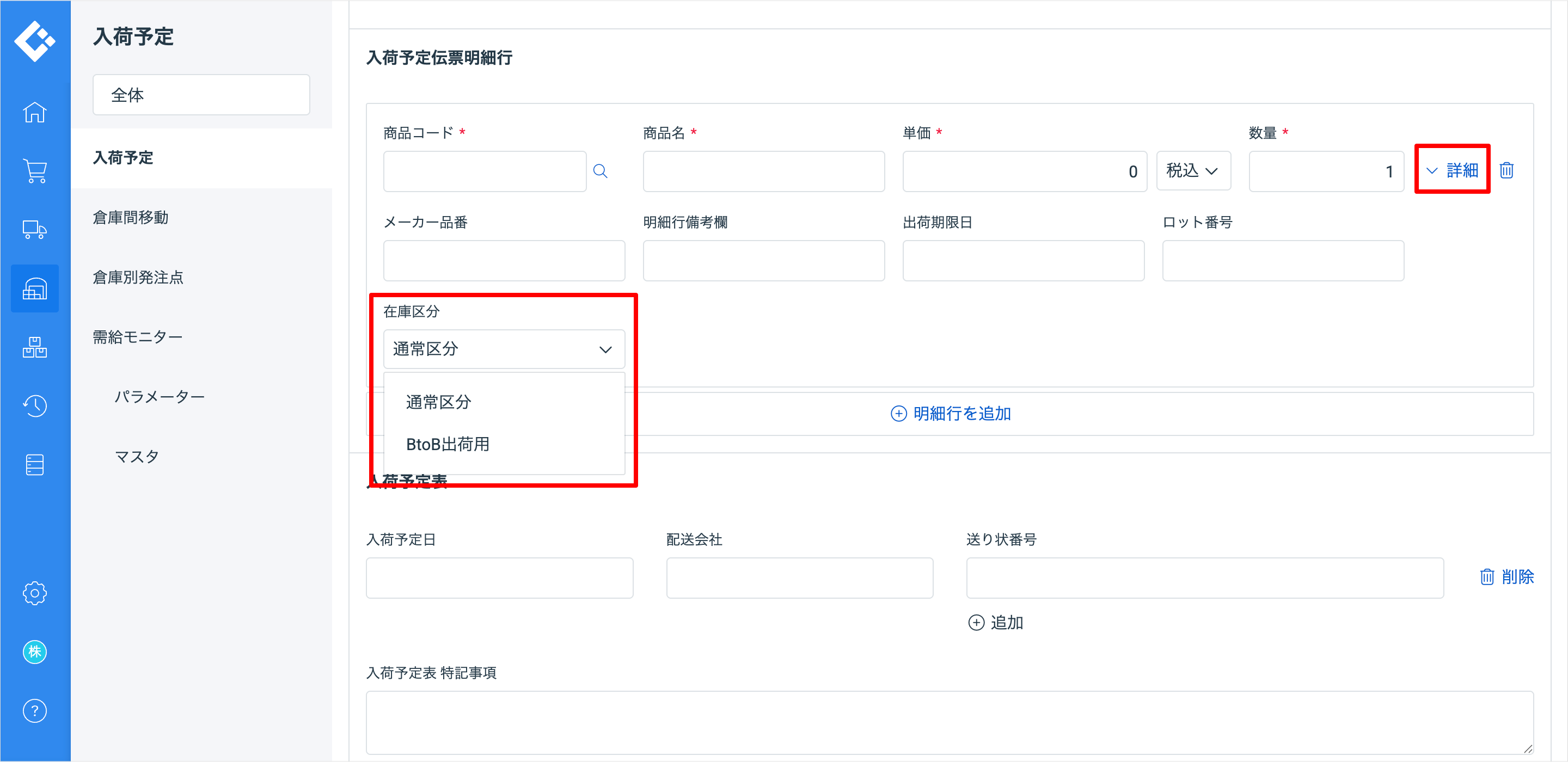Open 倉庫間移動 in side menu
The height and width of the screenshot is (762, 1568).
(130, 217)
